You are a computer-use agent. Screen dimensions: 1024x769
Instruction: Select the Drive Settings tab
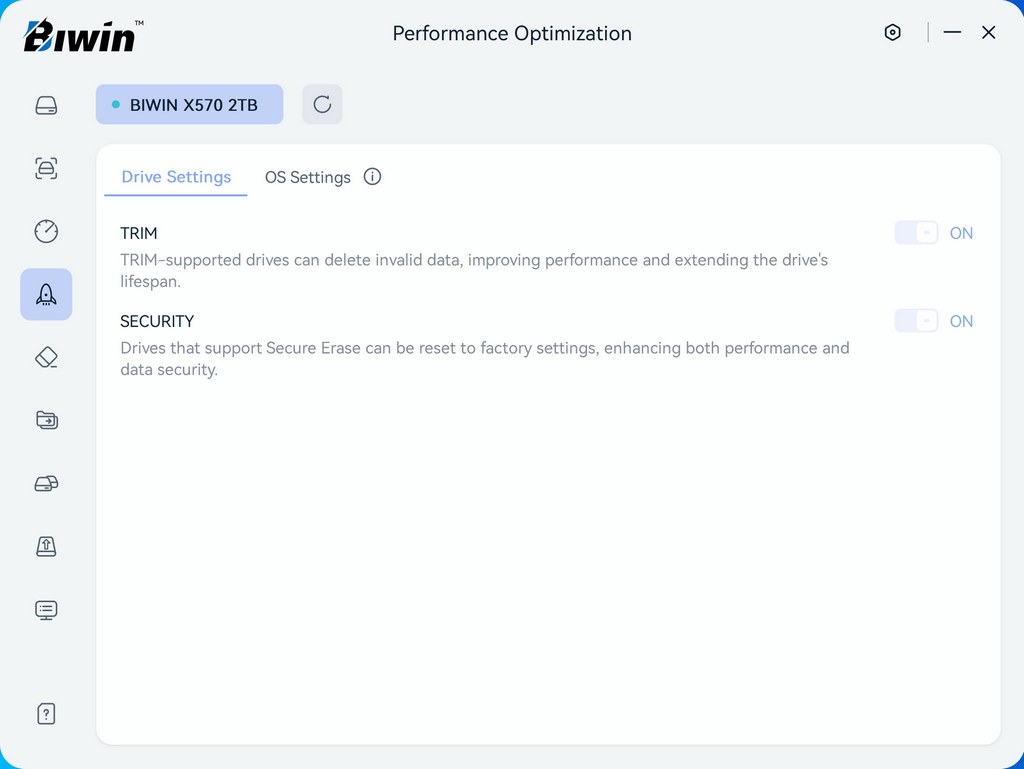pyautogui.click(x=176, y=177)
